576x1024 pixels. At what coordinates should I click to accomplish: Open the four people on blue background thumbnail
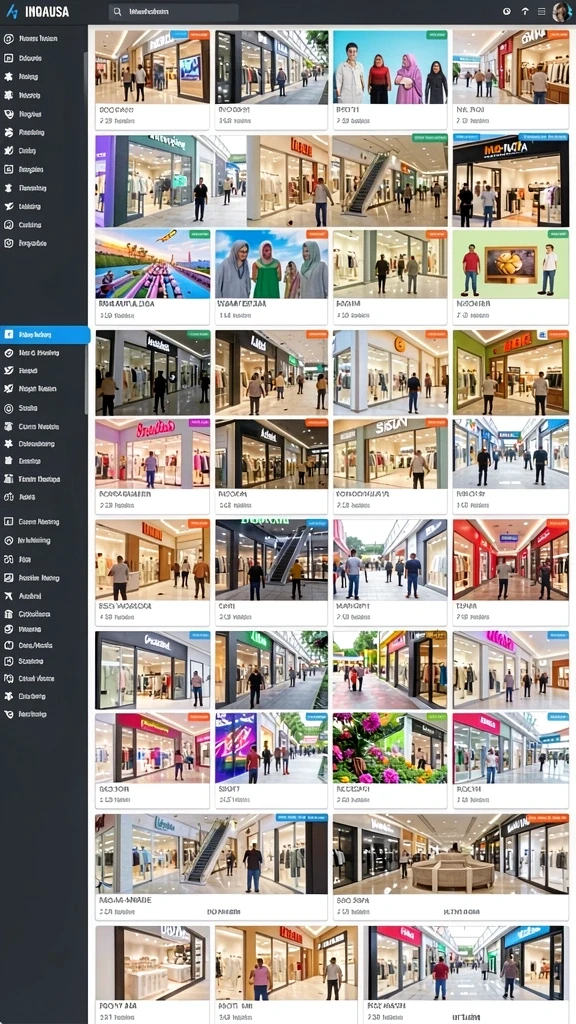click(390, 67)
